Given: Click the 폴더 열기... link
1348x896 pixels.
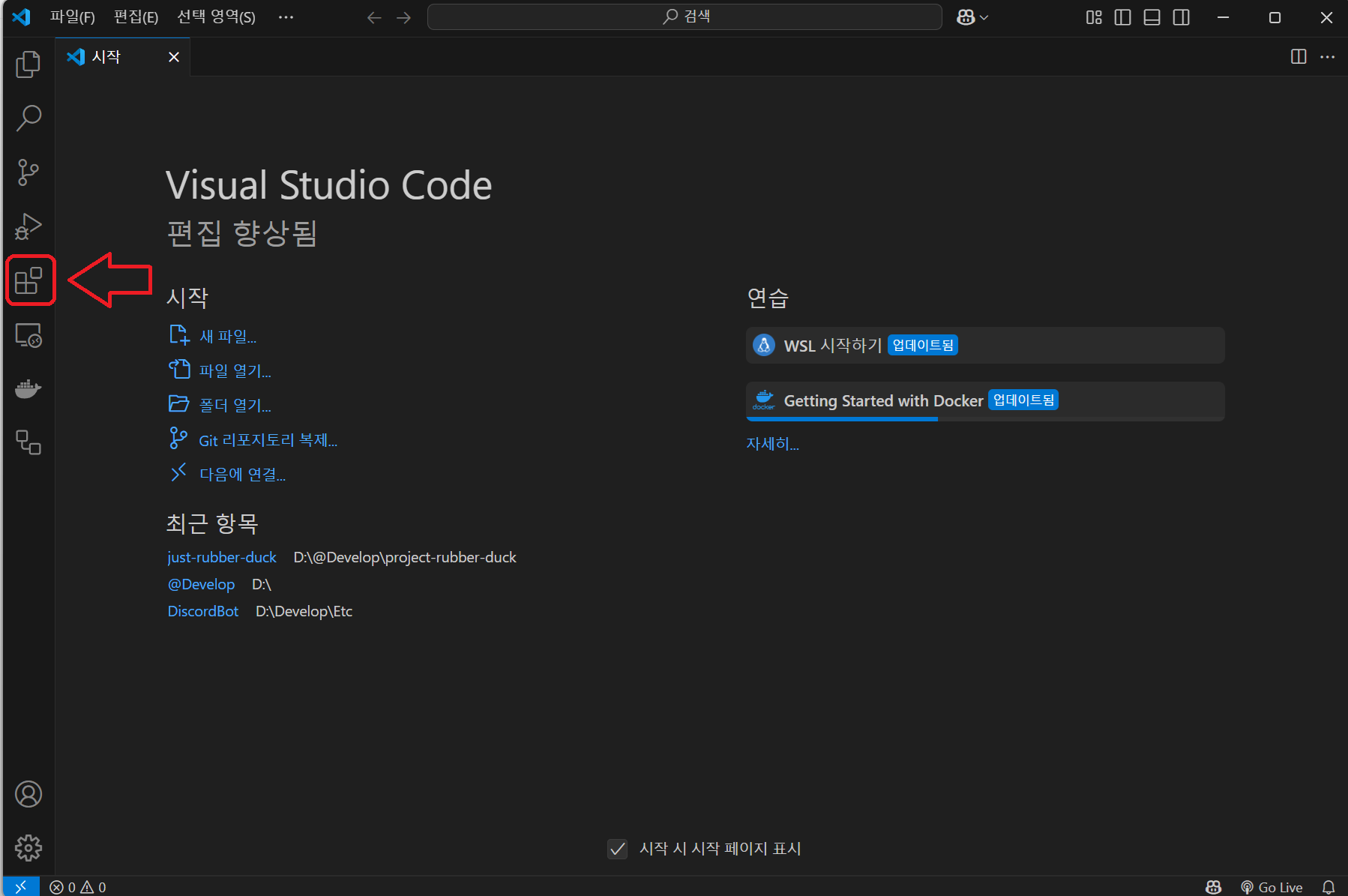Looking at the screenshot, I should [x=235, y=405].
